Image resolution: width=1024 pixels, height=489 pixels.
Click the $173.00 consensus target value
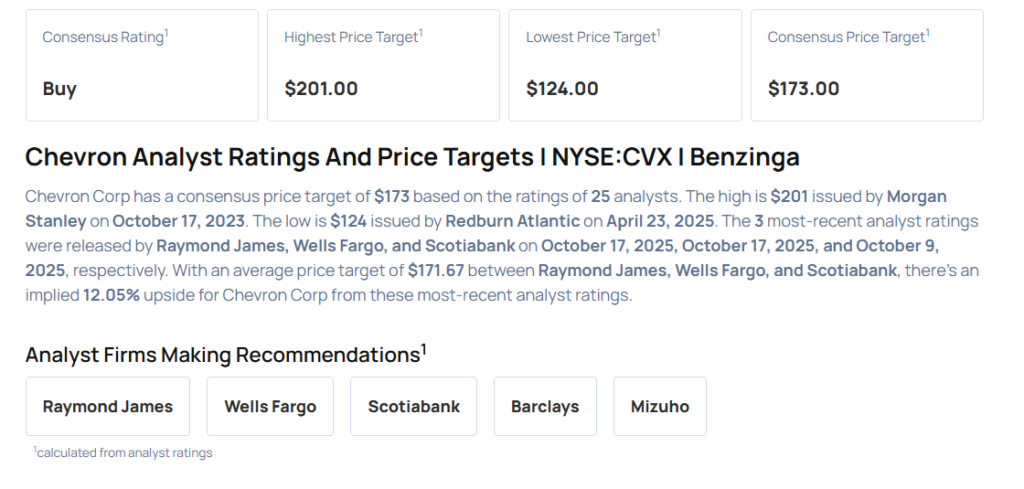(x=804, y=89)
